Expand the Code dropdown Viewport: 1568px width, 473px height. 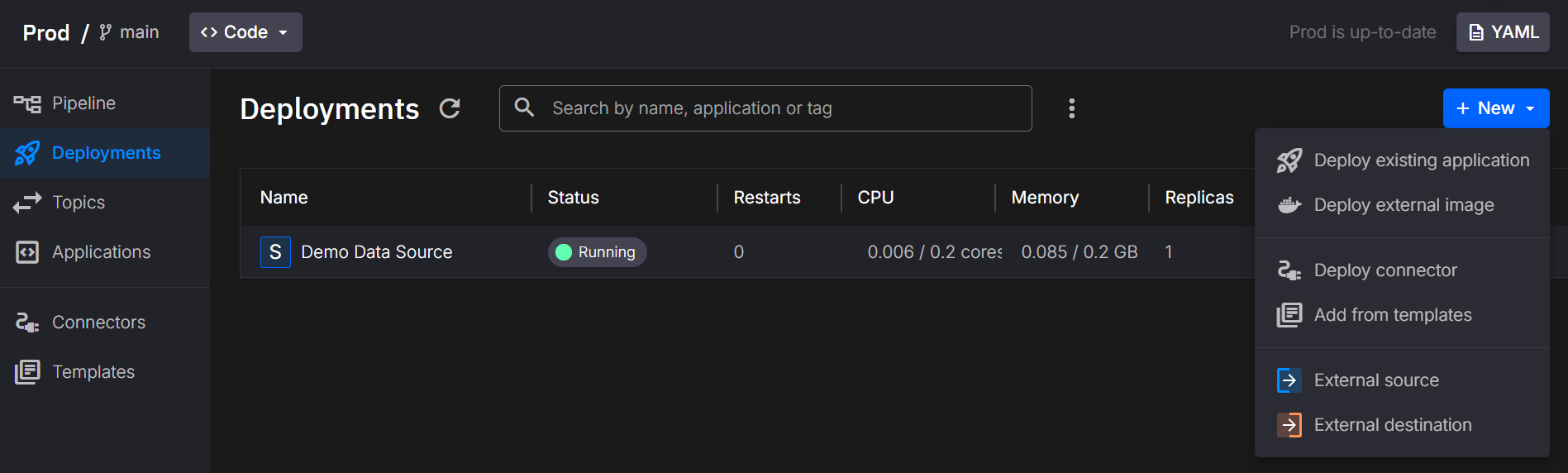[x=245, y=32]
